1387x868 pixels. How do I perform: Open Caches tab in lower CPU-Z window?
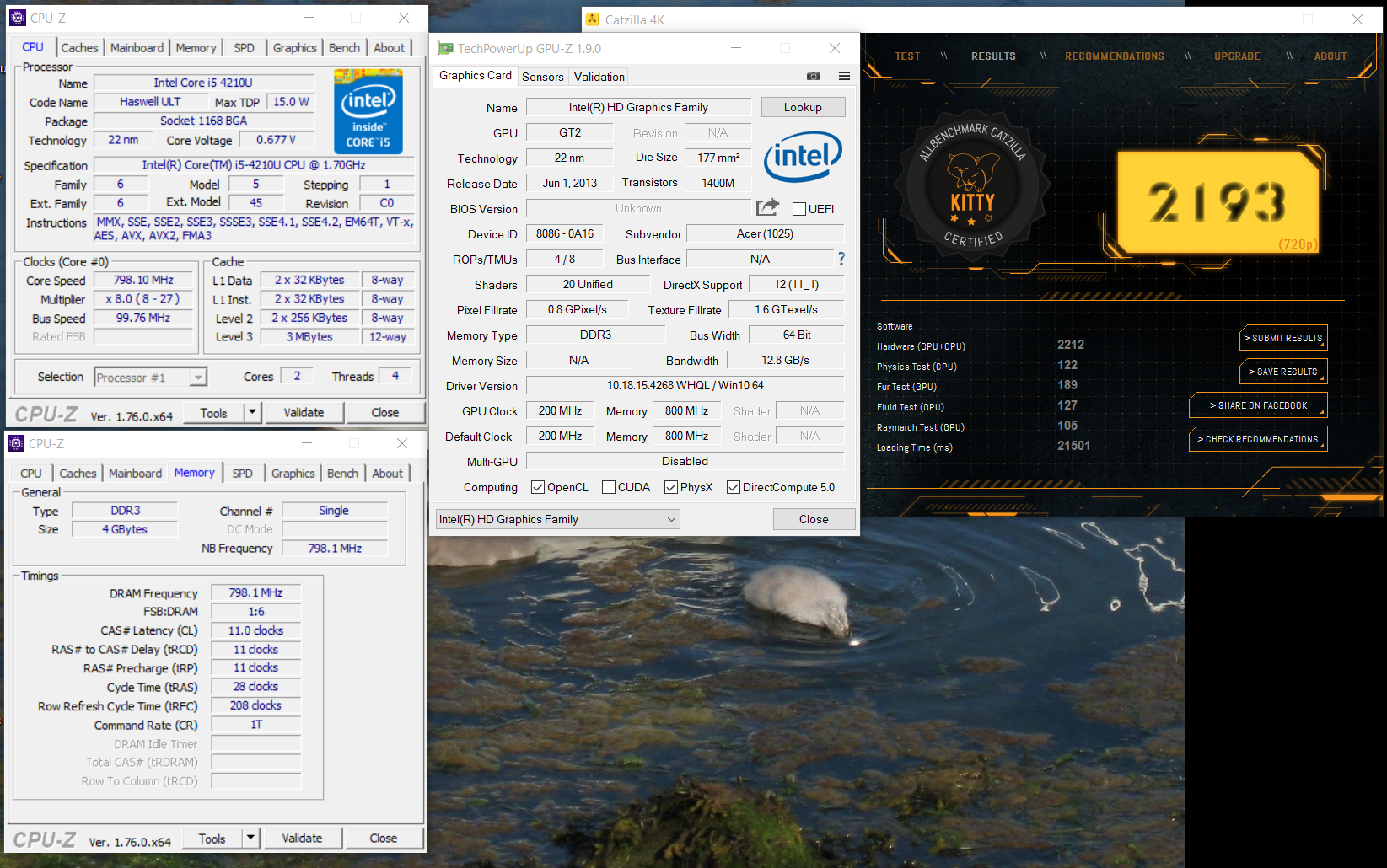coord(78,474)
